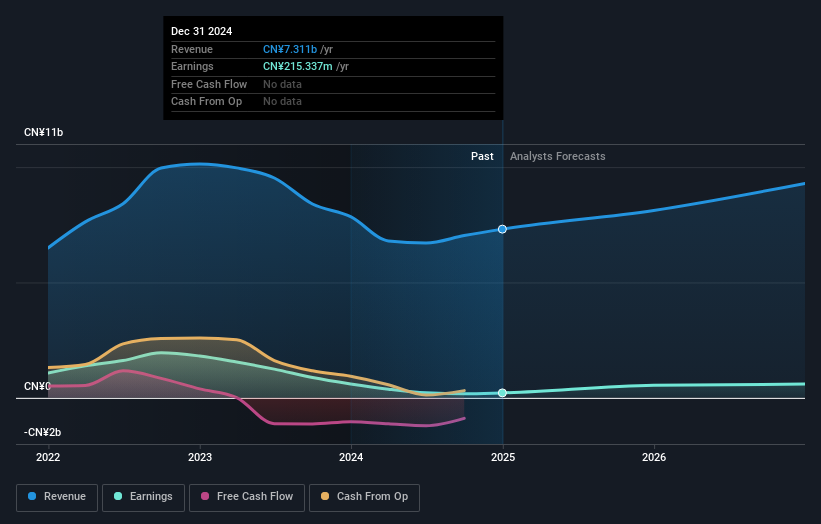821x524 pixels.
Task: Click the tooltip Earnings row label
Action: coord(192,66)
